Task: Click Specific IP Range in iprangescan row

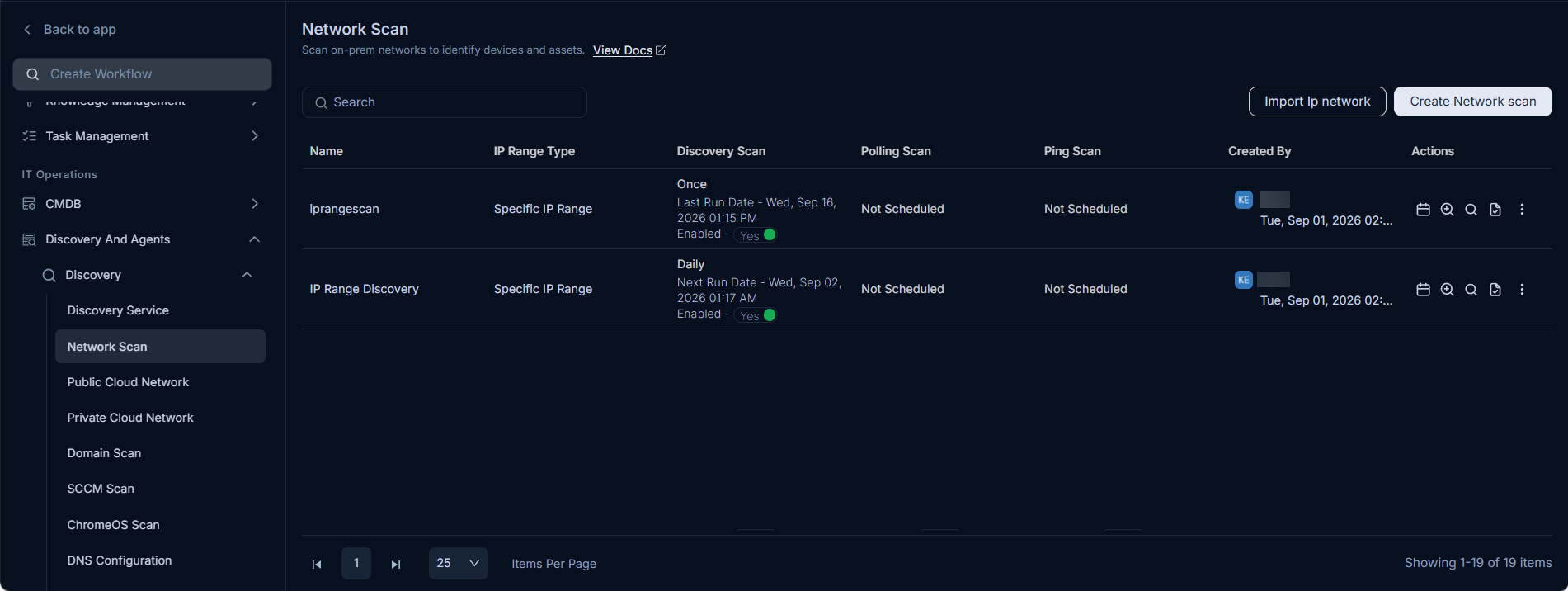Action: click(543, 209)
